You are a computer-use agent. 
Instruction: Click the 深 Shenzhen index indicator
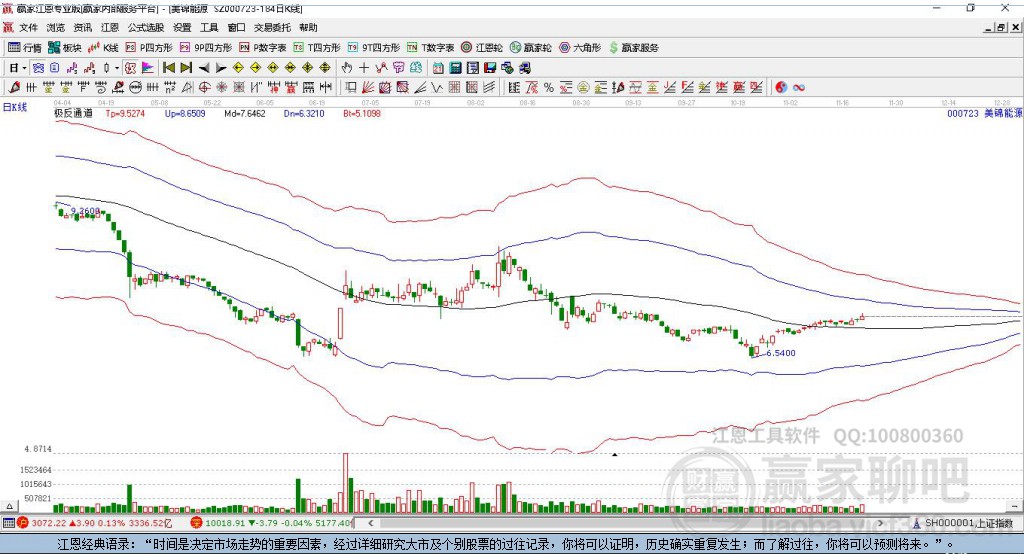[x=197, y=523]
